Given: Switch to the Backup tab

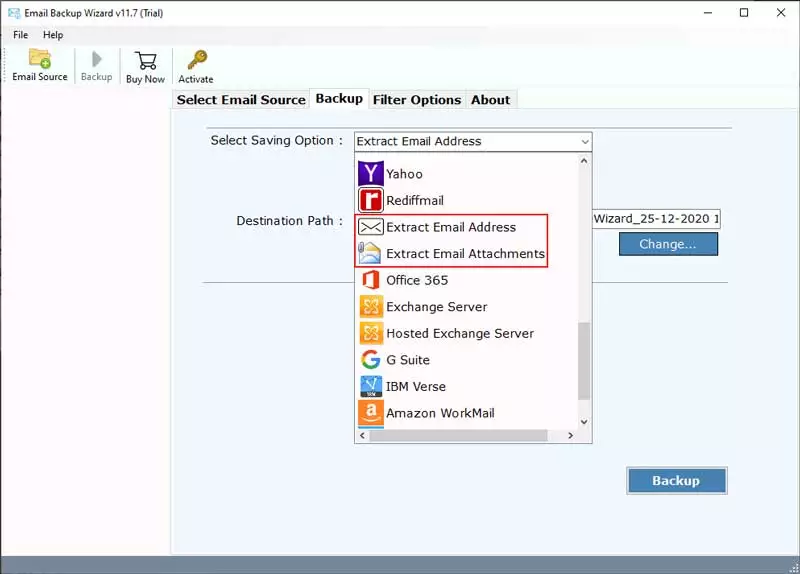Looking at the screenshot, I should (339, 98).
